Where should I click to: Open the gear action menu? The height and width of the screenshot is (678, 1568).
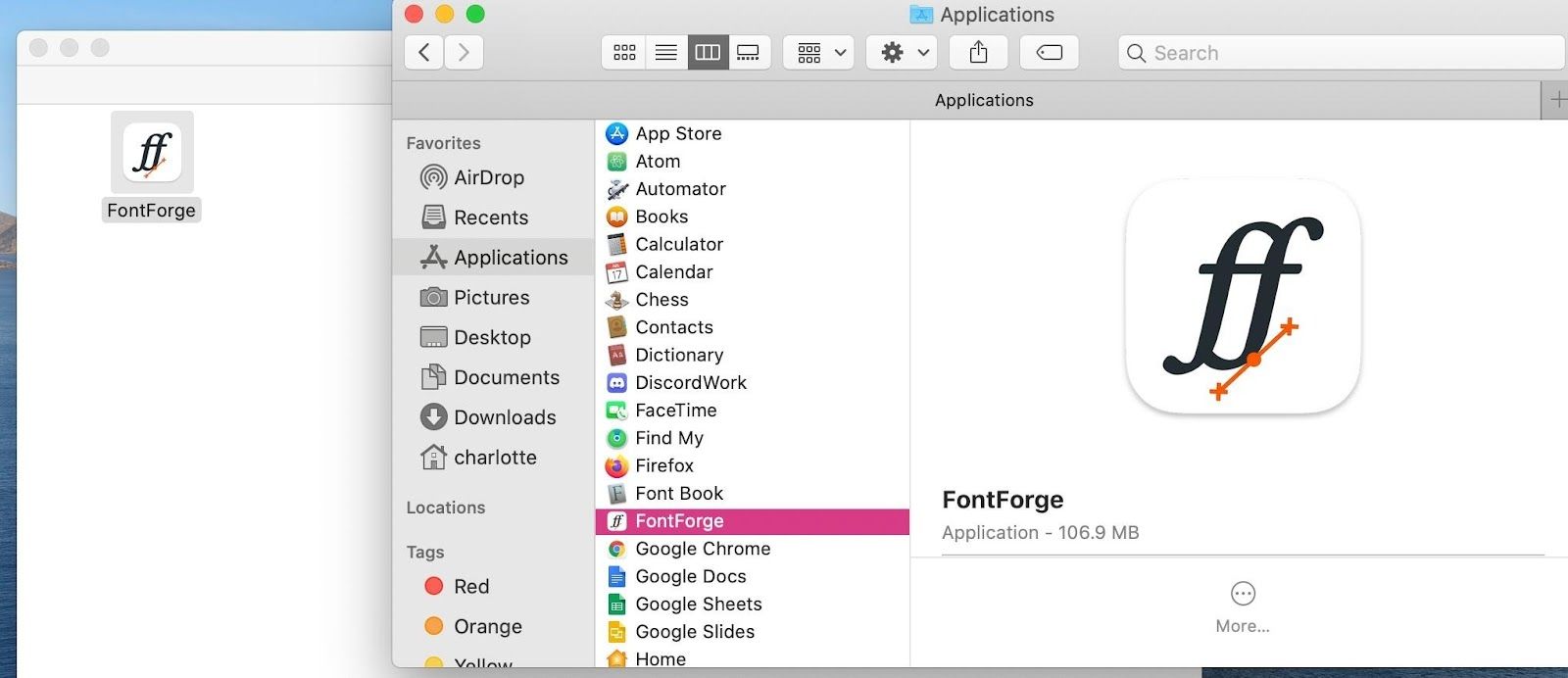pos(903,52)
